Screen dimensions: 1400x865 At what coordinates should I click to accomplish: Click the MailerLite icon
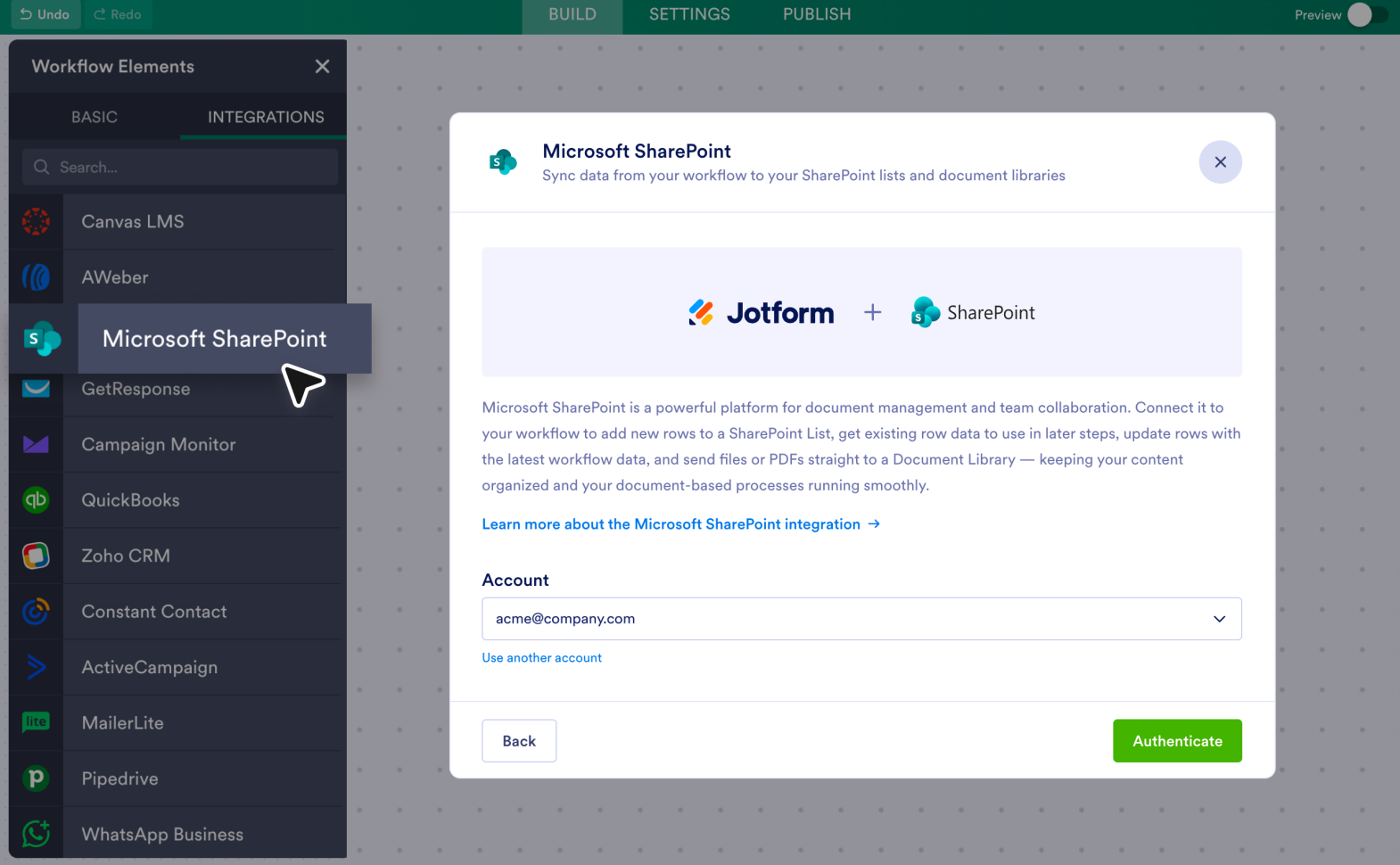[x=36, y=722]
